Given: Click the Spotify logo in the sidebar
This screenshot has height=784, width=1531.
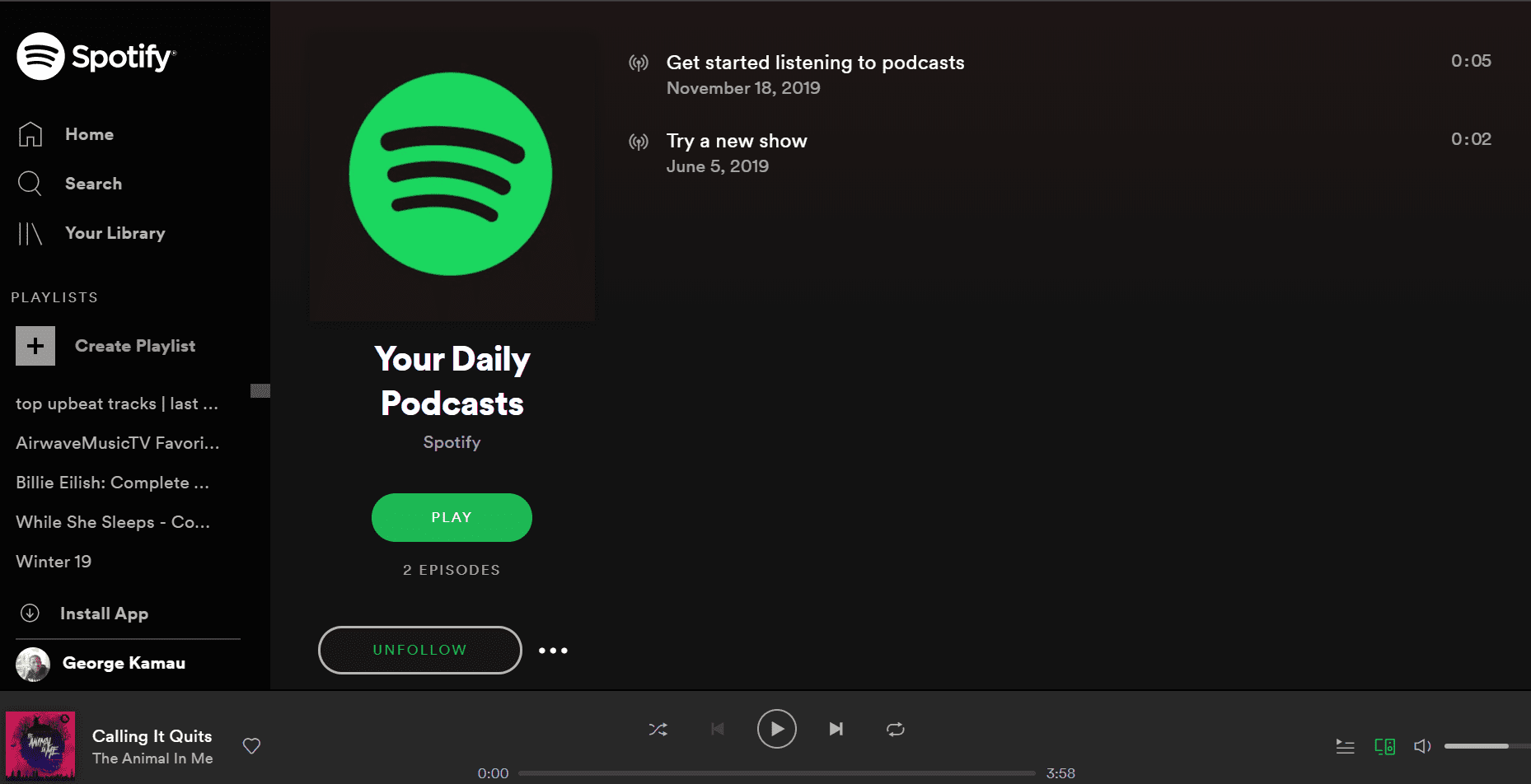Looking at the screenshot, I should click(x=96, y=56).
